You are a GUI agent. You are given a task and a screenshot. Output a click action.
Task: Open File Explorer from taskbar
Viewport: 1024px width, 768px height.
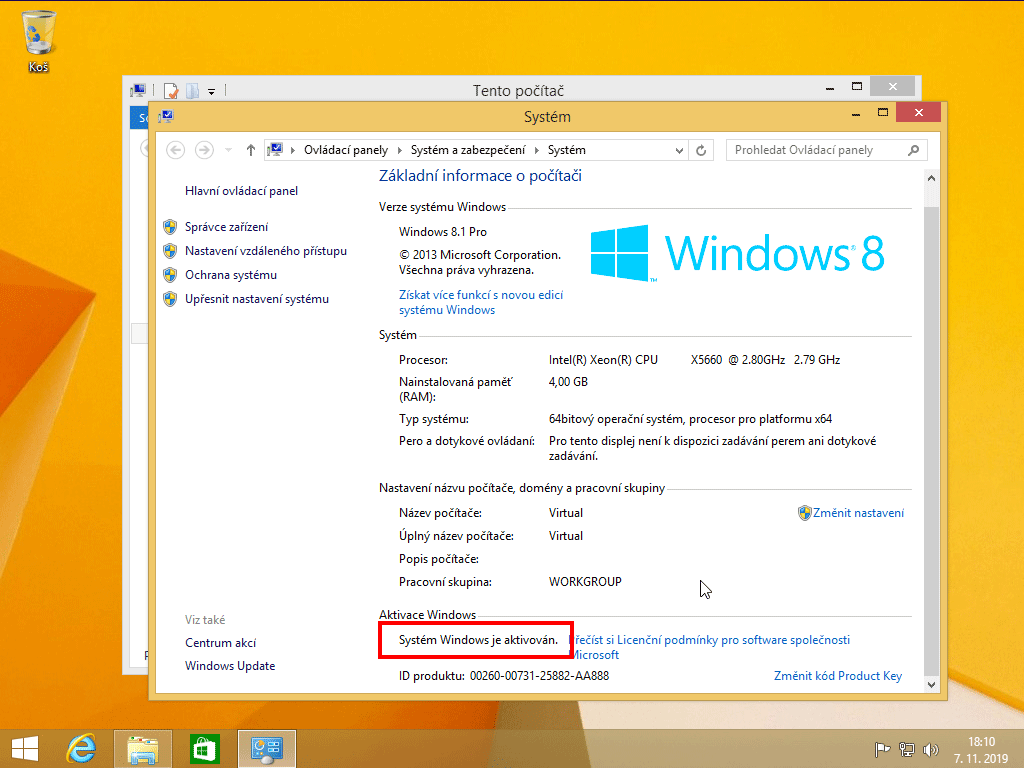coord(142,748)
